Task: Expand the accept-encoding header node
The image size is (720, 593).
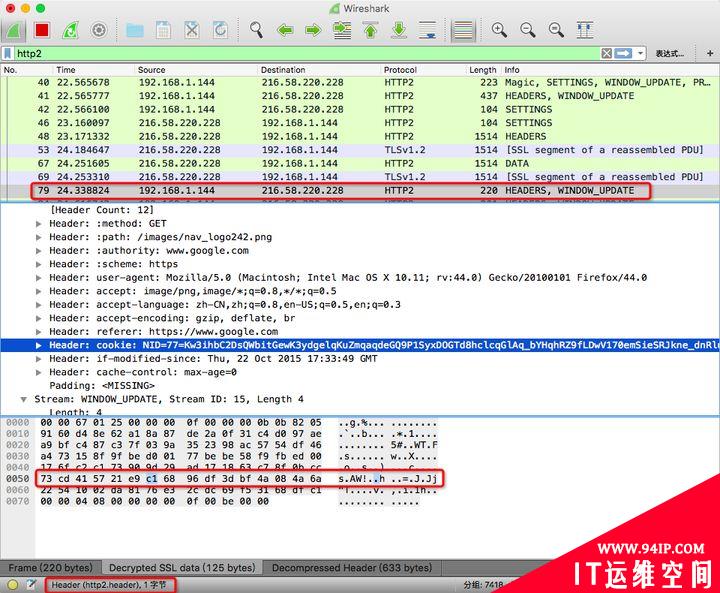Action: point(39,318)
